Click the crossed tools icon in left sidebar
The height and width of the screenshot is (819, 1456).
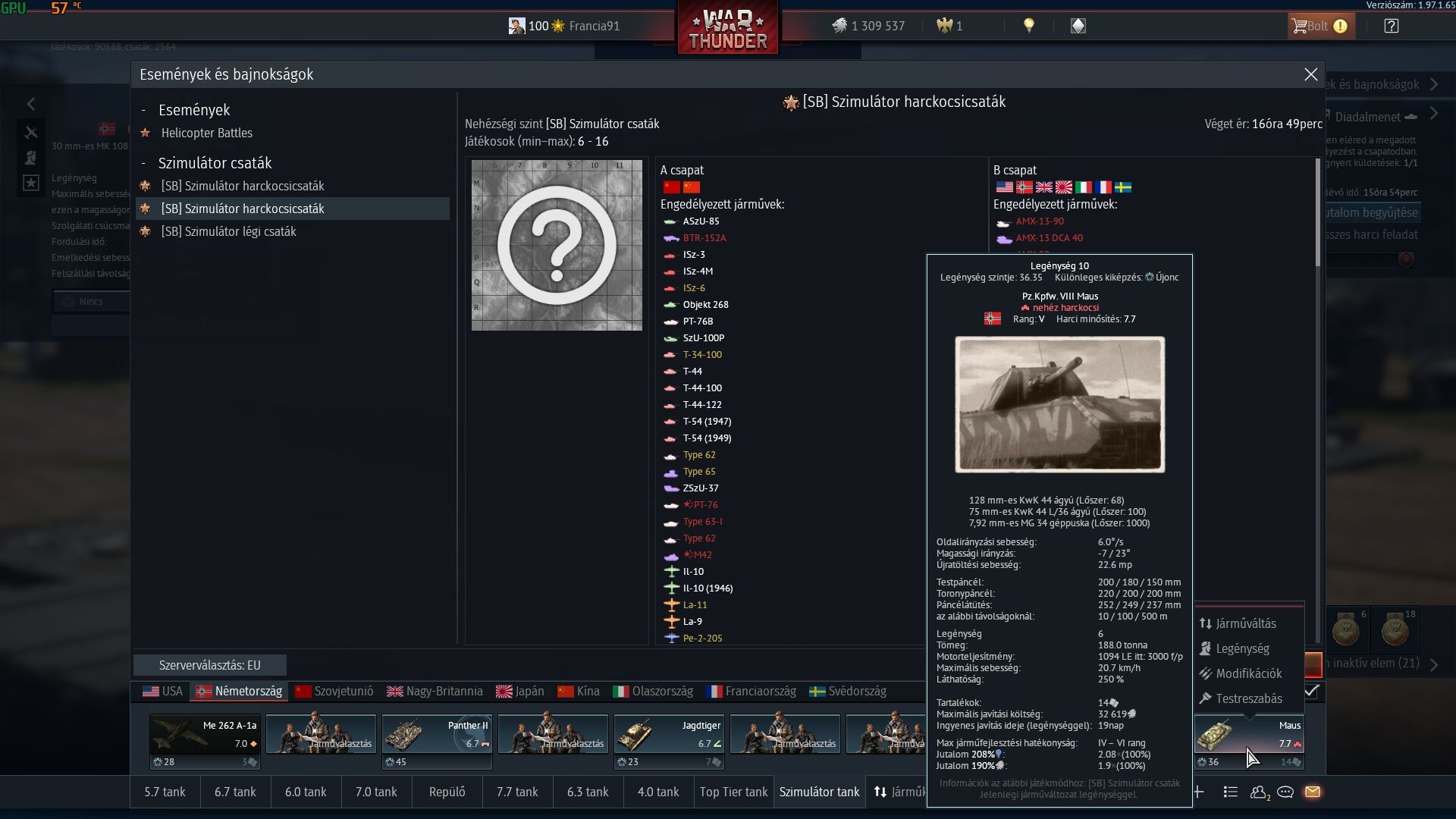click(31, 132)
